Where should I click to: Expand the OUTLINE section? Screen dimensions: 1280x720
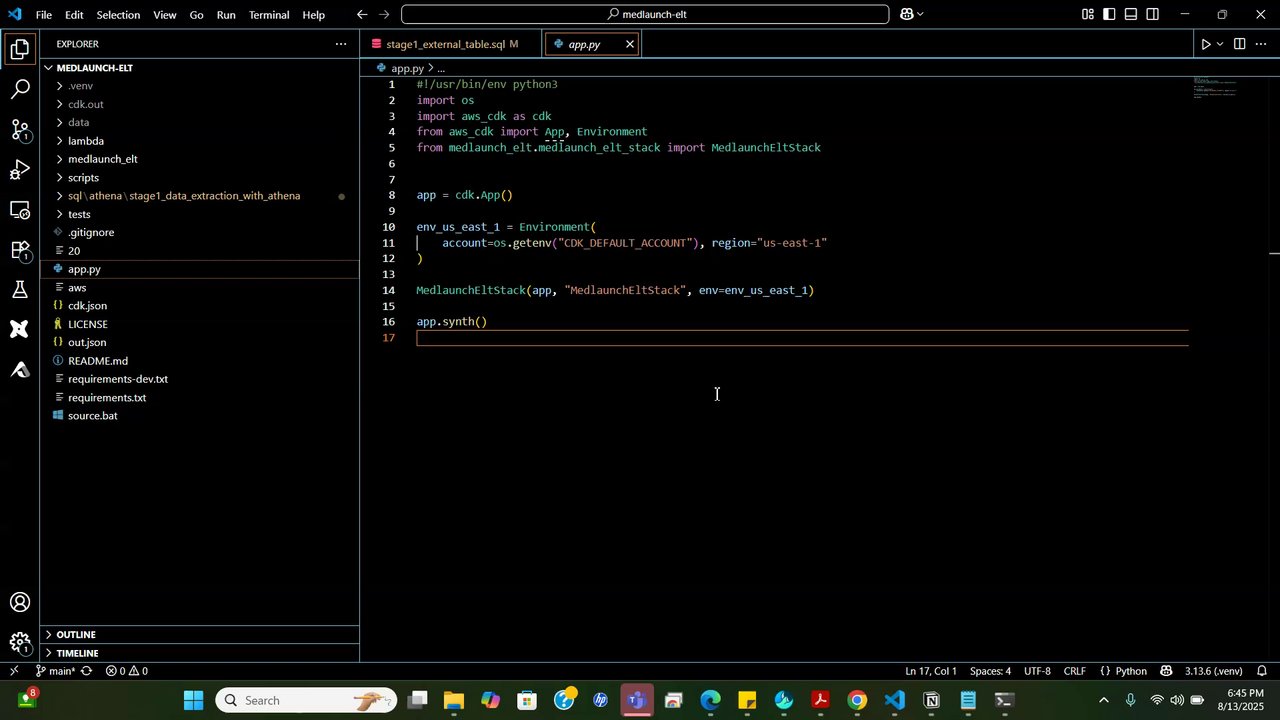pos(76,634)
